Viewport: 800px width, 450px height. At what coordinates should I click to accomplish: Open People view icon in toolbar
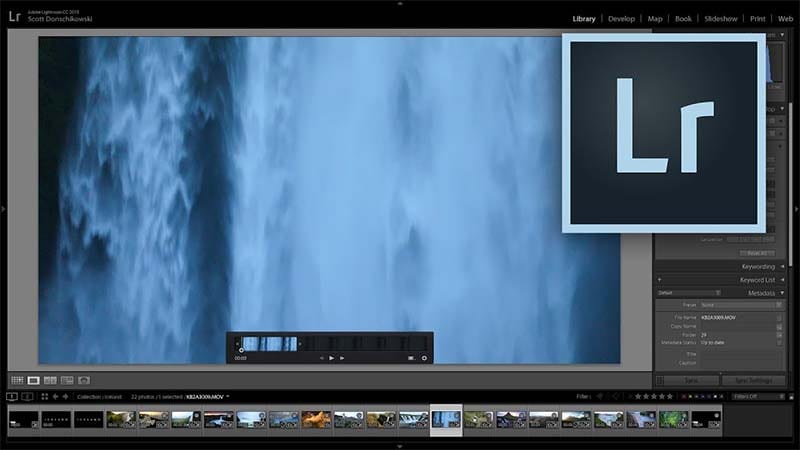coord(84,381)
